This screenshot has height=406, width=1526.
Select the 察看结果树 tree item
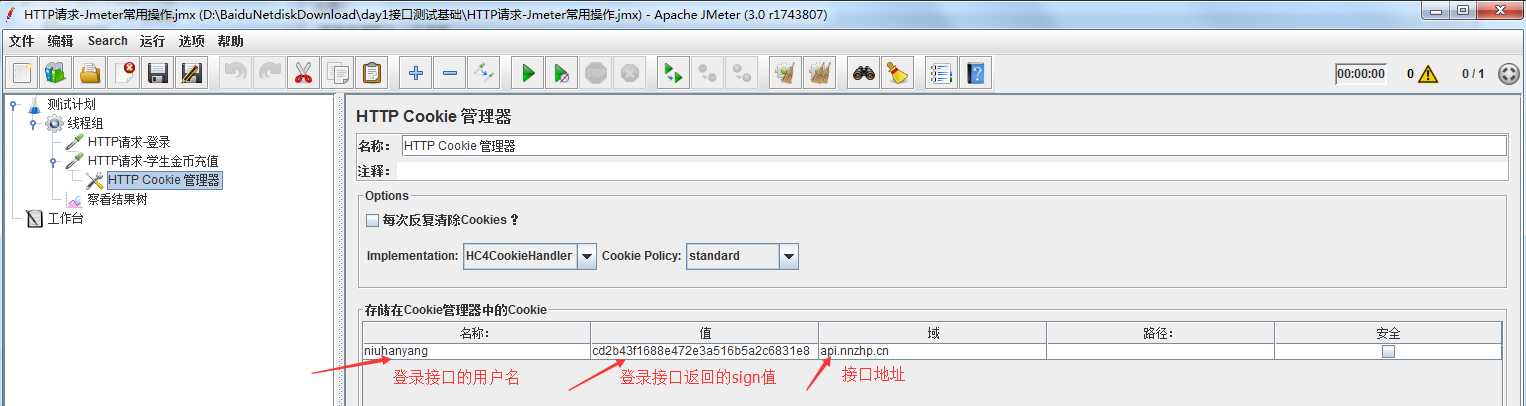[117, 199]
